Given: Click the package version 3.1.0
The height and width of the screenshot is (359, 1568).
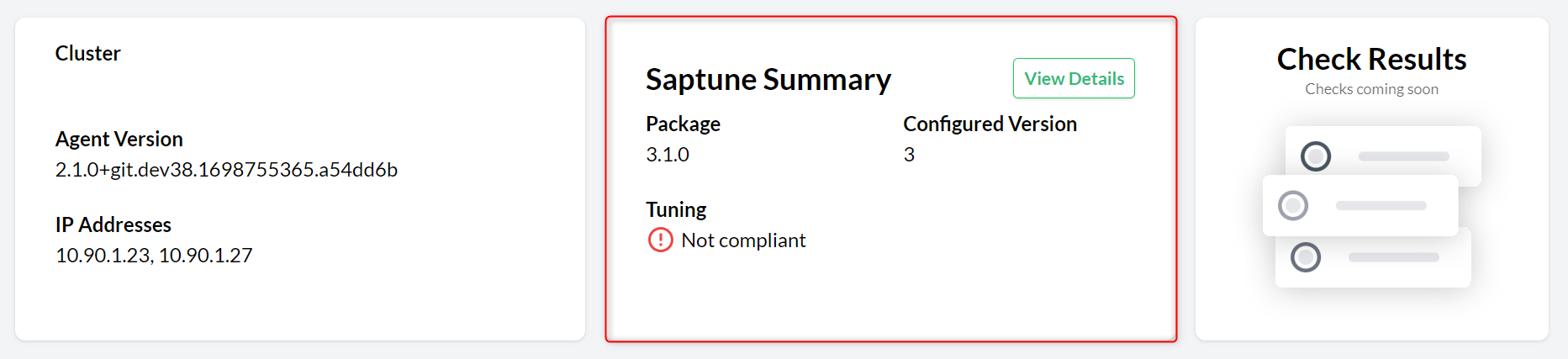Looking at the screenshot, I should point(668,155).
